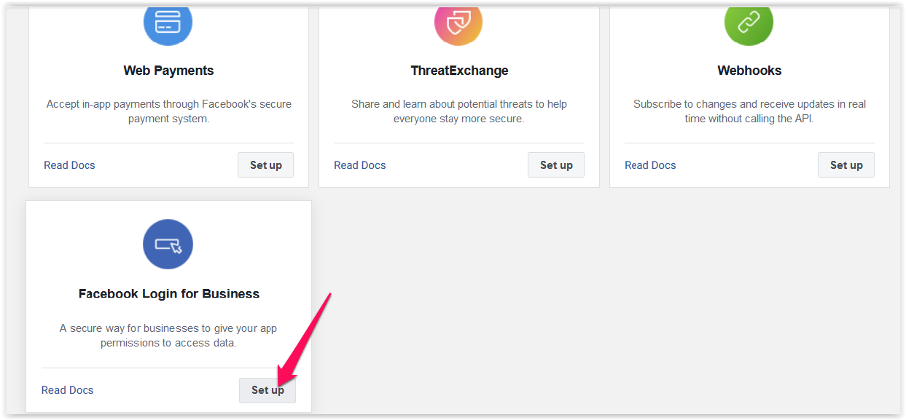
Task: Open Read Docs for Web Payments
Action: tap(70, 165)
